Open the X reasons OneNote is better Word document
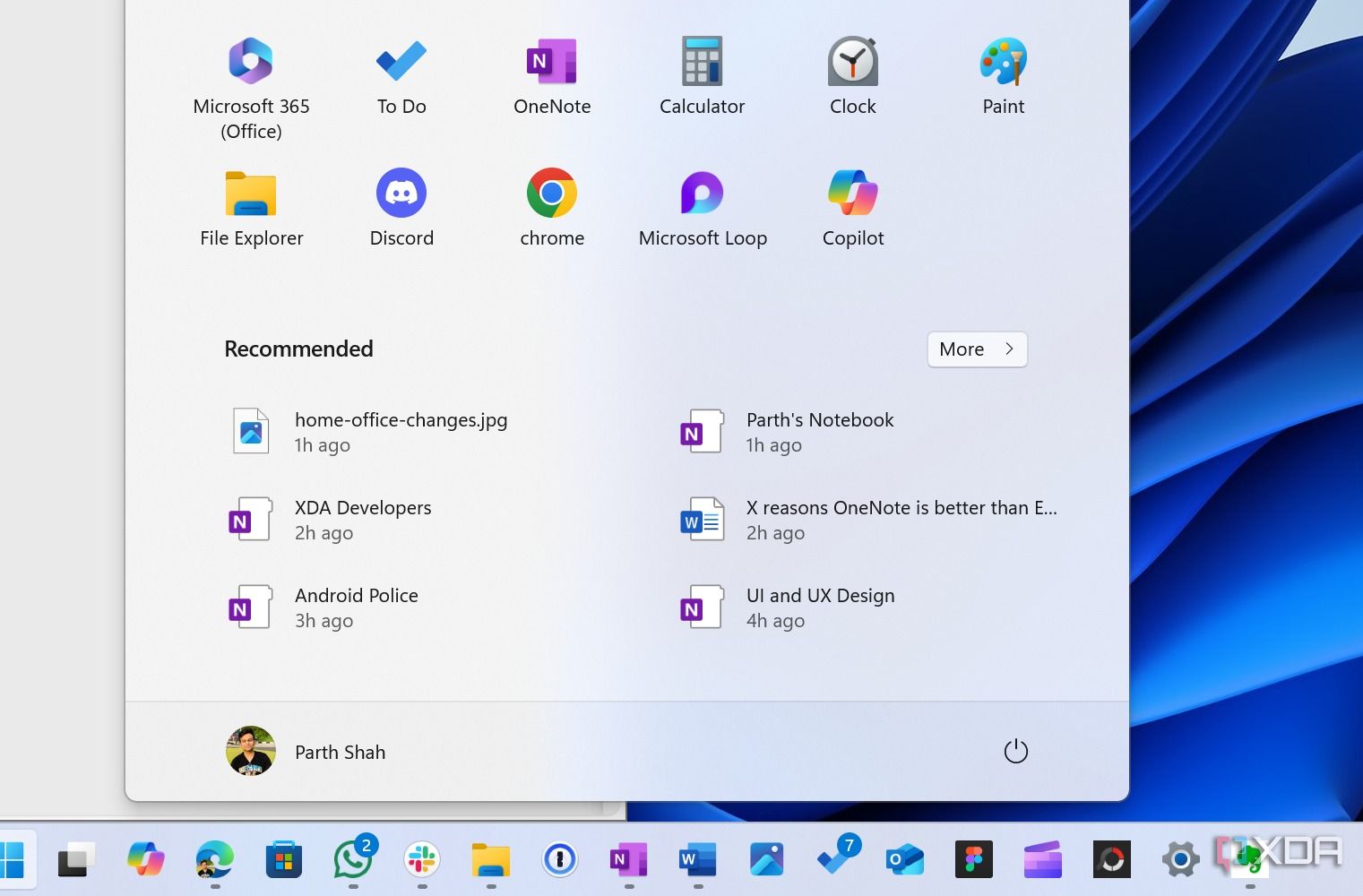The height and width of the screenshot is (896, 1363). [x=867, y=520]
